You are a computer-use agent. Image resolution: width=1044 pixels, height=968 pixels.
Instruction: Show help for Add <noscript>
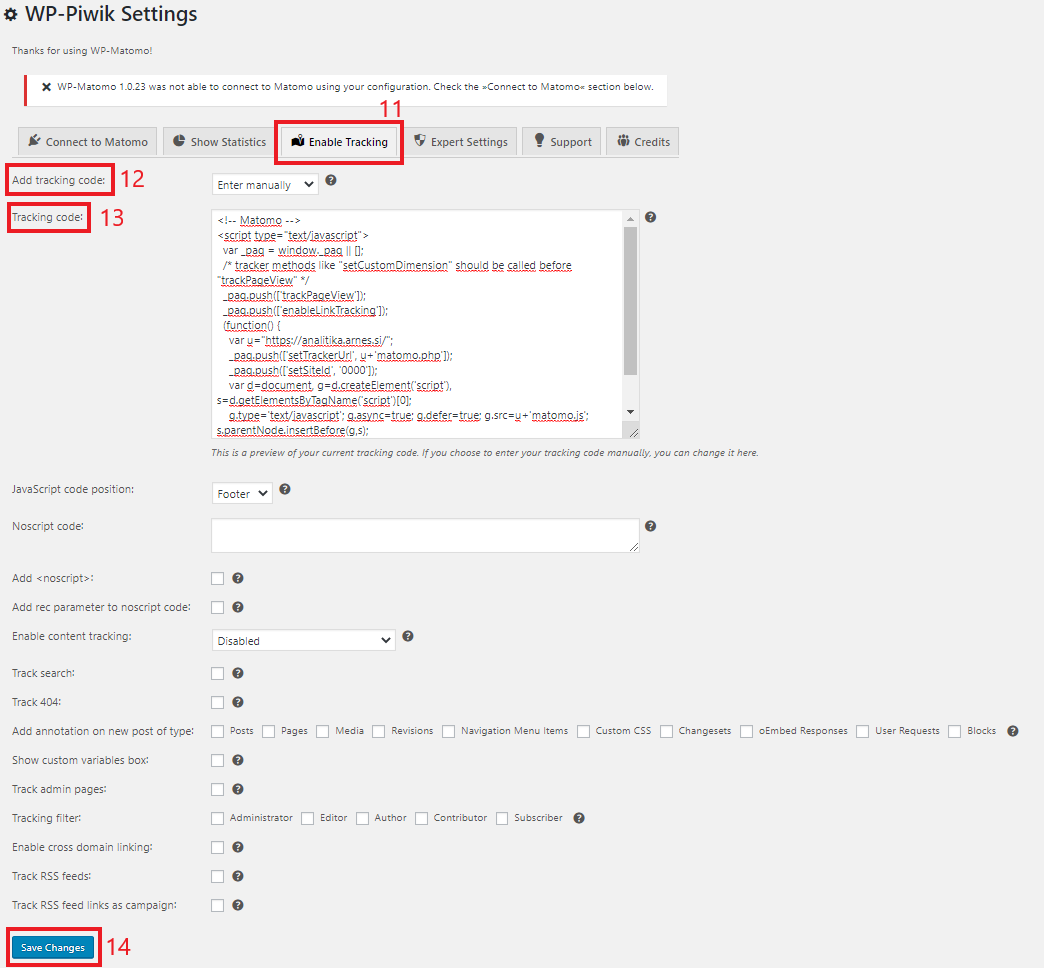click(x=238, y=579)
